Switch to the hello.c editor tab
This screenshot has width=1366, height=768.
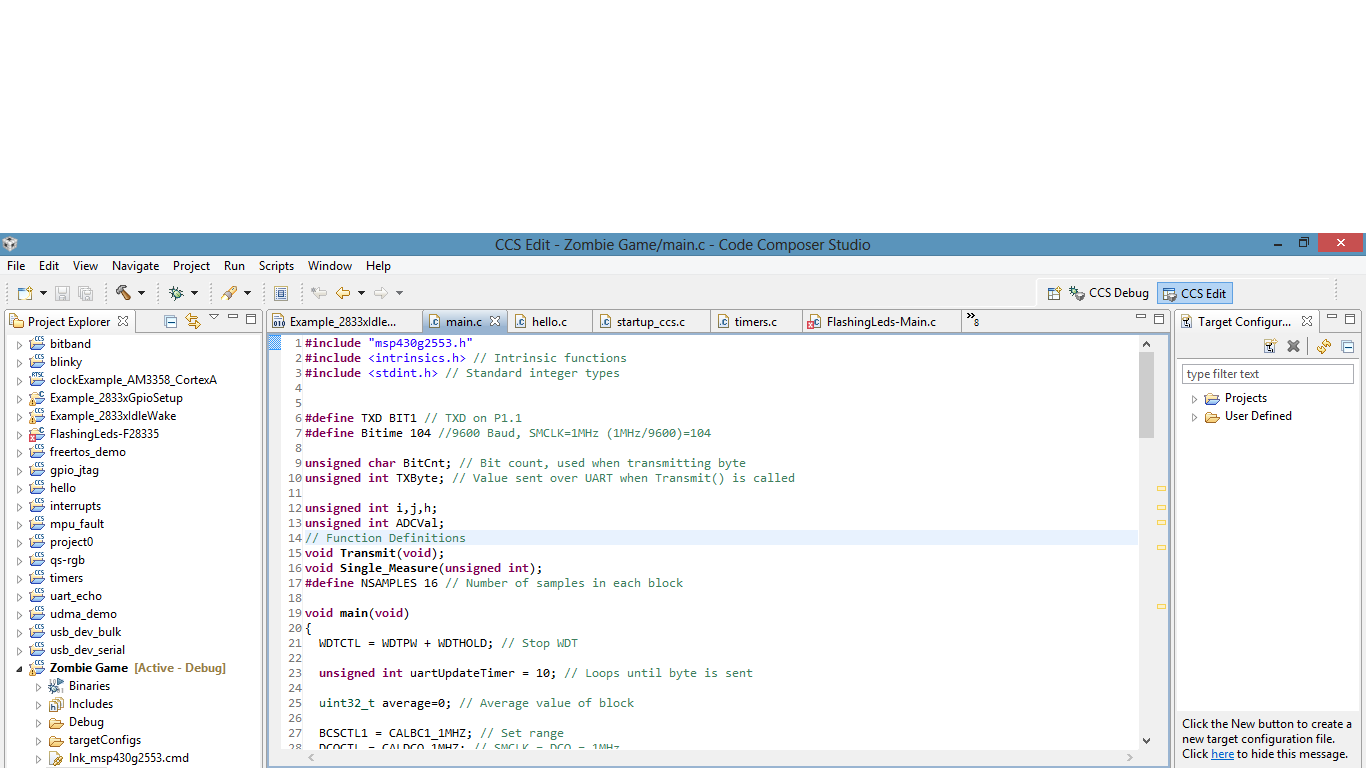549,321
